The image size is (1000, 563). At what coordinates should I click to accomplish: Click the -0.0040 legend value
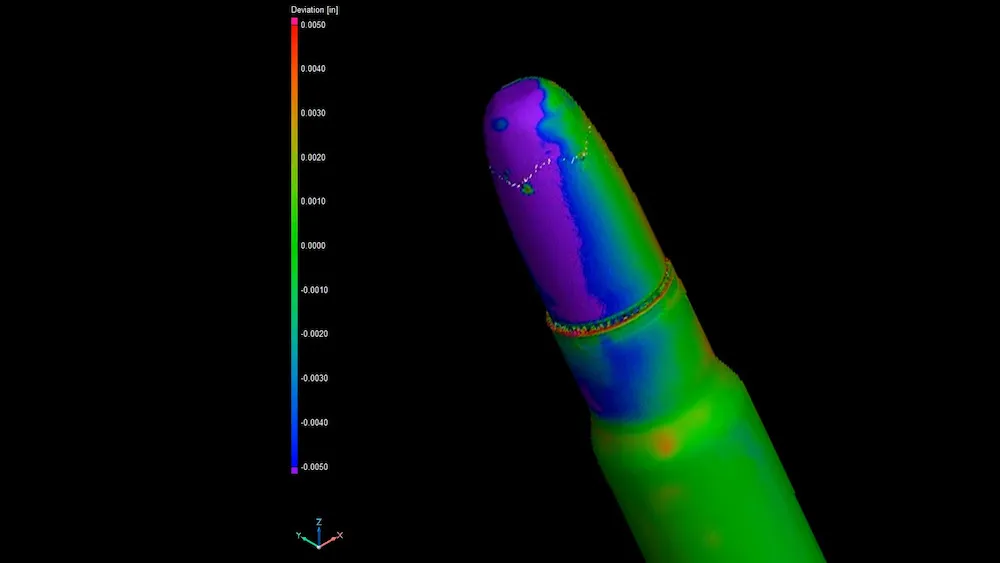click(314, 423)
